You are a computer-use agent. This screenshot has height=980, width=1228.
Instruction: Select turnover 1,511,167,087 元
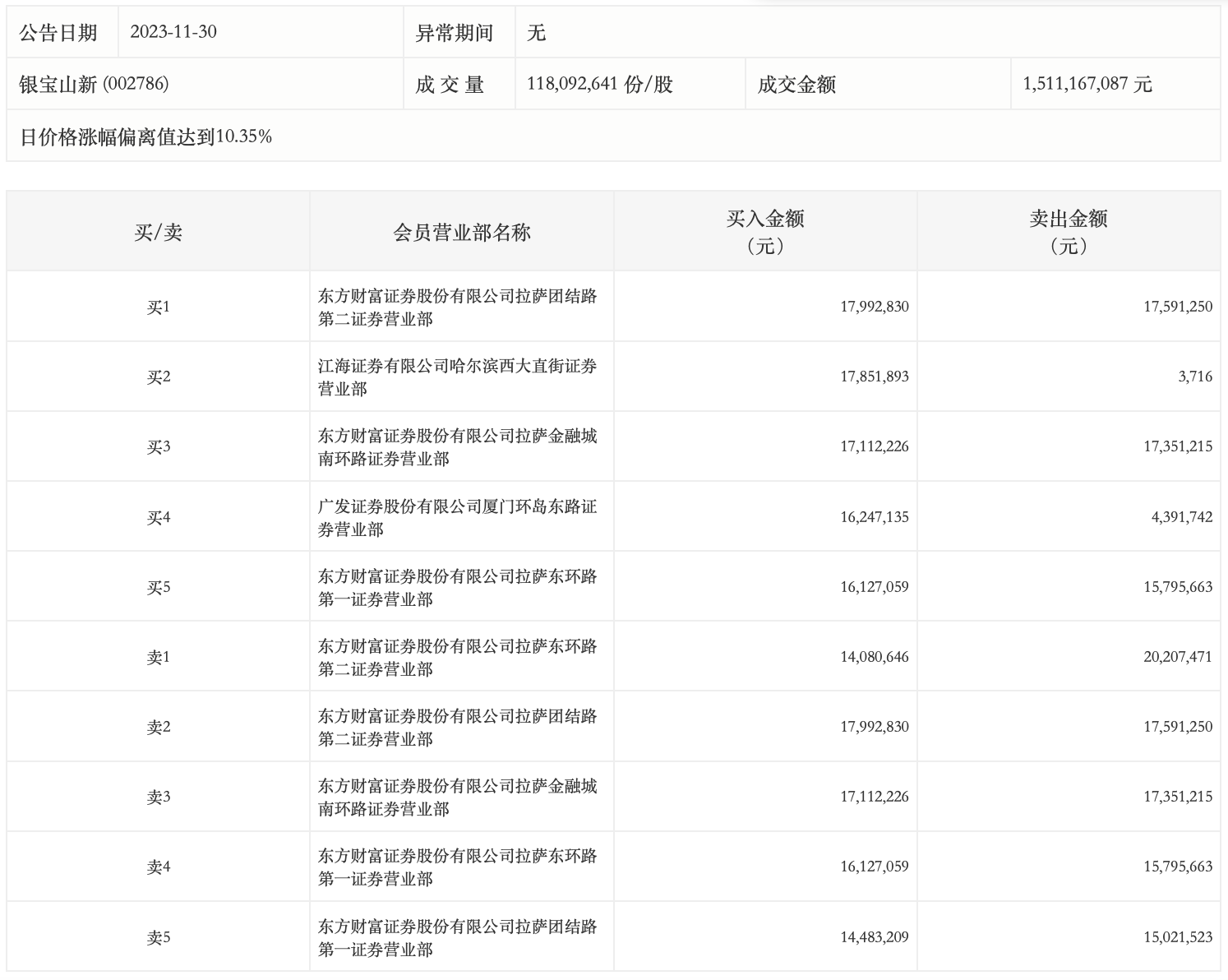1087,84
